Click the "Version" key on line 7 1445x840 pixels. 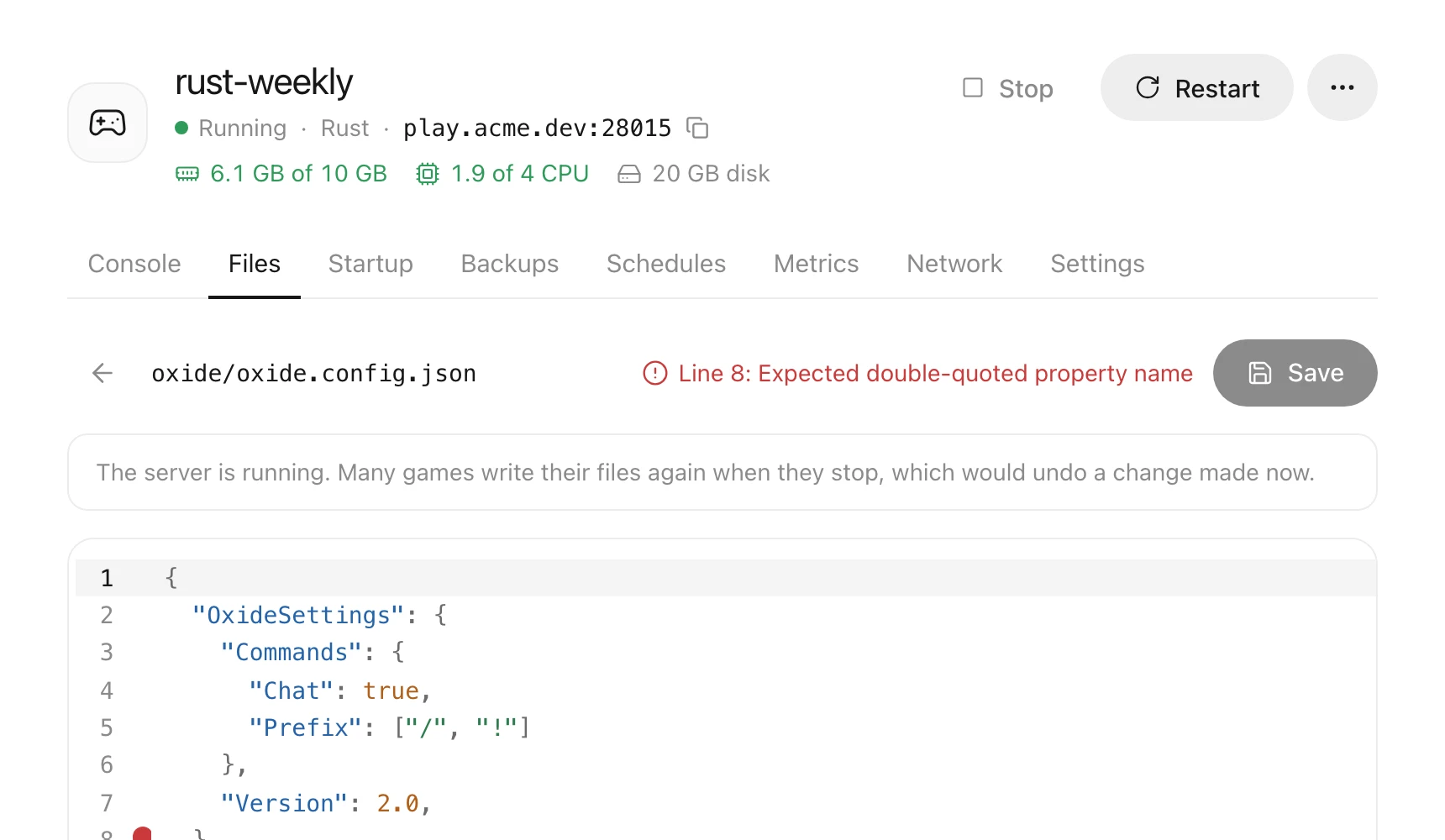tap(284, 803)
